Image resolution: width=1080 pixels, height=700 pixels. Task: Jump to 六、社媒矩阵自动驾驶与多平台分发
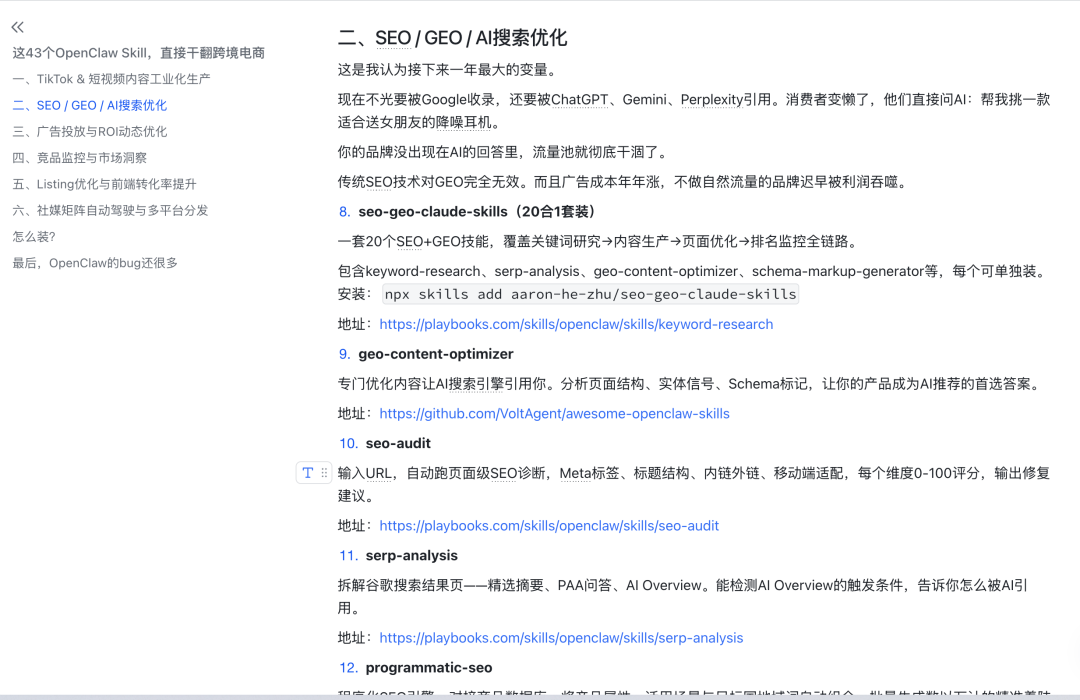point(110,210)
